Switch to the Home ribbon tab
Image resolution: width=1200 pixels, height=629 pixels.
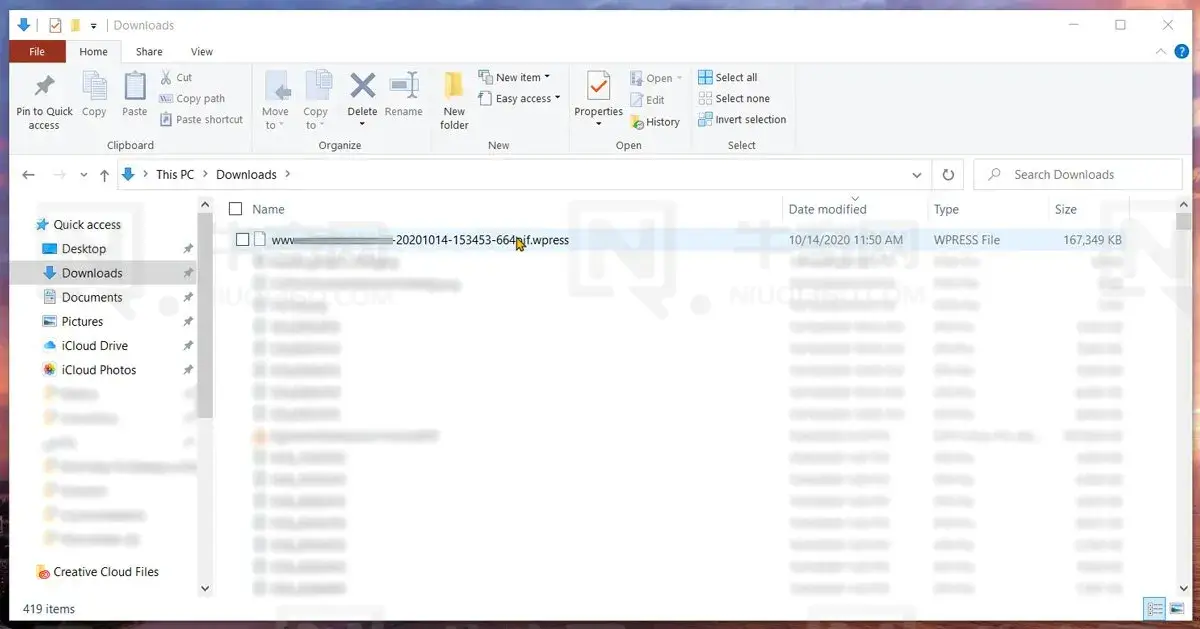pyautogui.click(x=93, y=52)
